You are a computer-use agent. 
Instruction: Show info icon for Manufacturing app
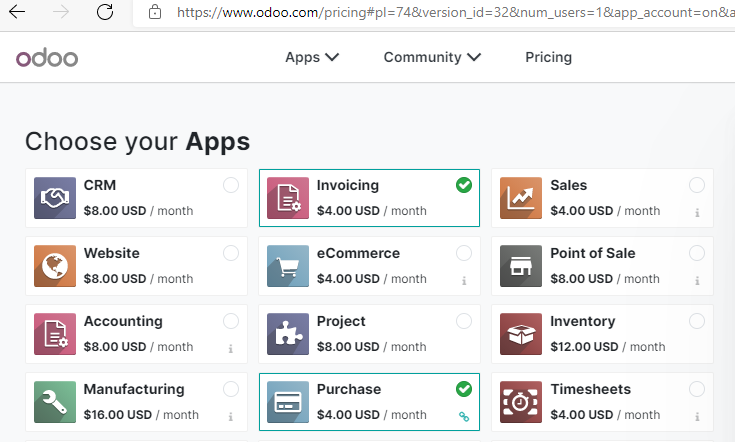coord(231,417)
